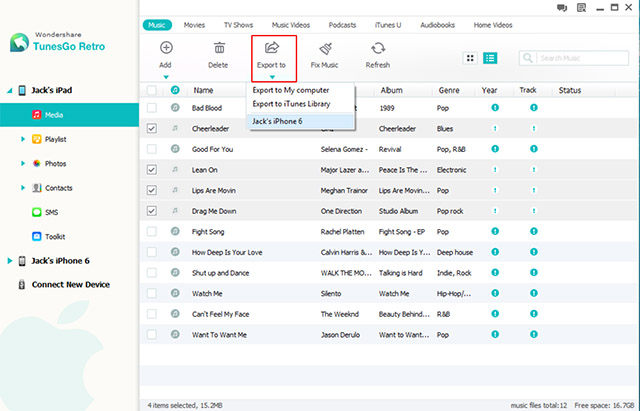
Task: Open Toolkit in the sidebar
Action: tap(55, 235)
